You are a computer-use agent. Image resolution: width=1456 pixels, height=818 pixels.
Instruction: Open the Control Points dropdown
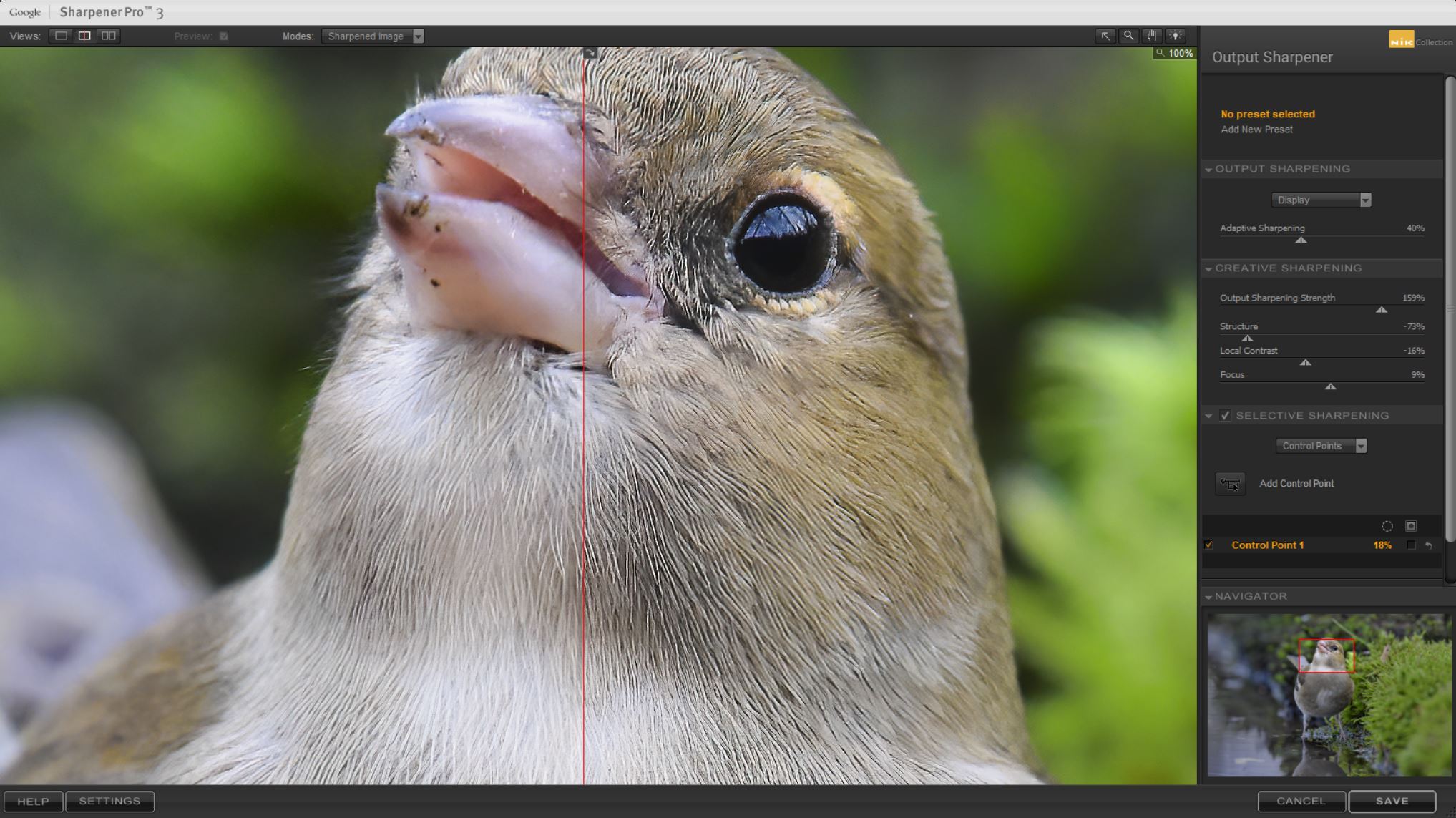pos(1321,446)
